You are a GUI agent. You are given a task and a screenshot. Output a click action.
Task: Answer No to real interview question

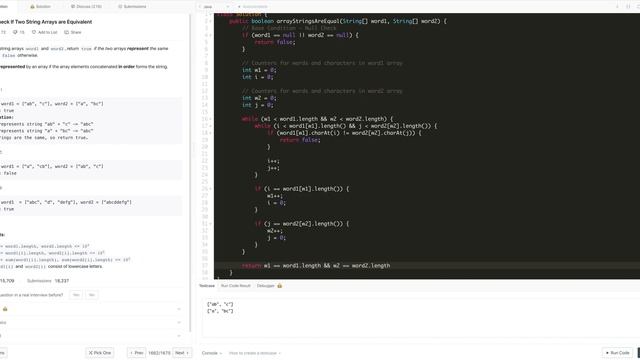[92, 295]
